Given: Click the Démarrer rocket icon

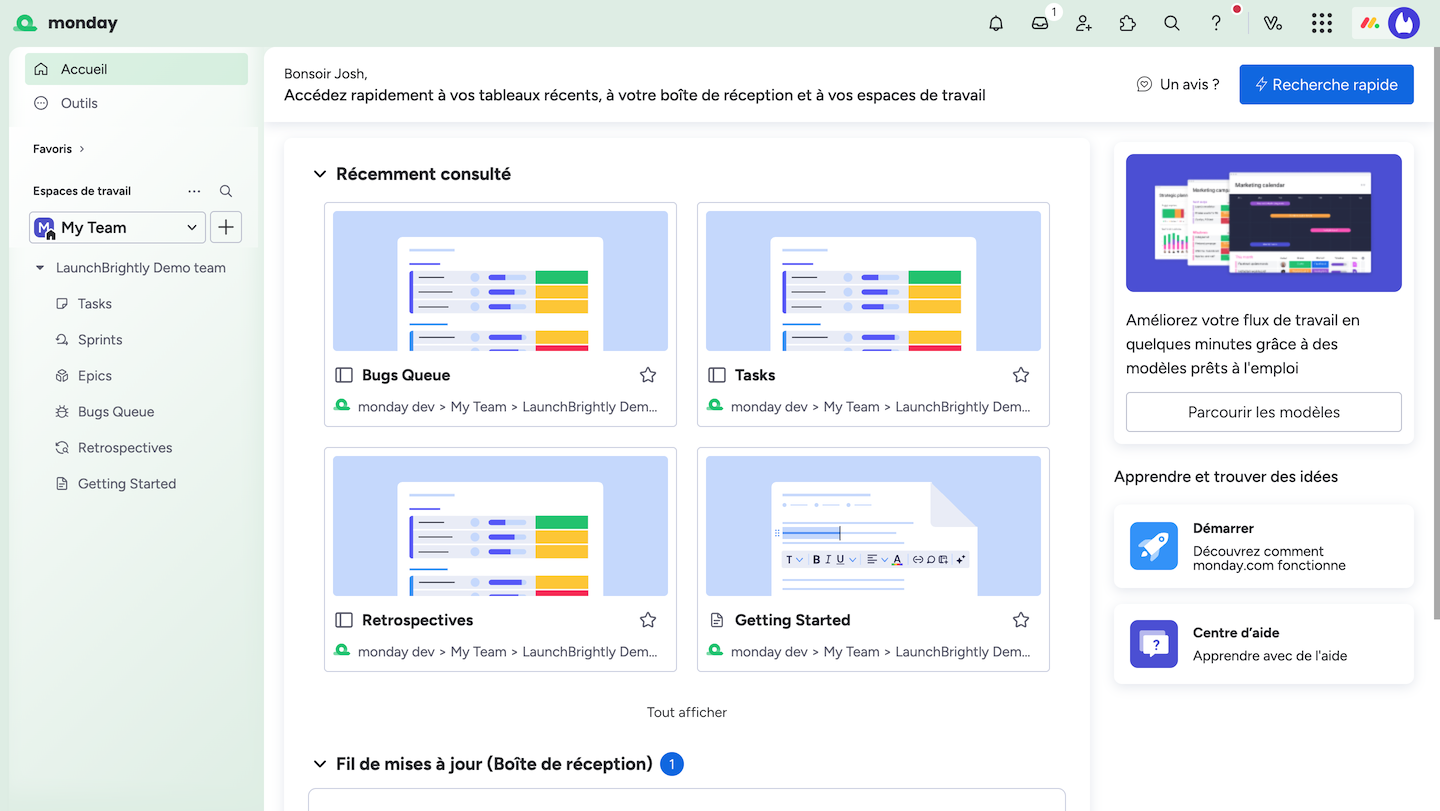Looking at the screenshot, I should (x=1154, y=546).
